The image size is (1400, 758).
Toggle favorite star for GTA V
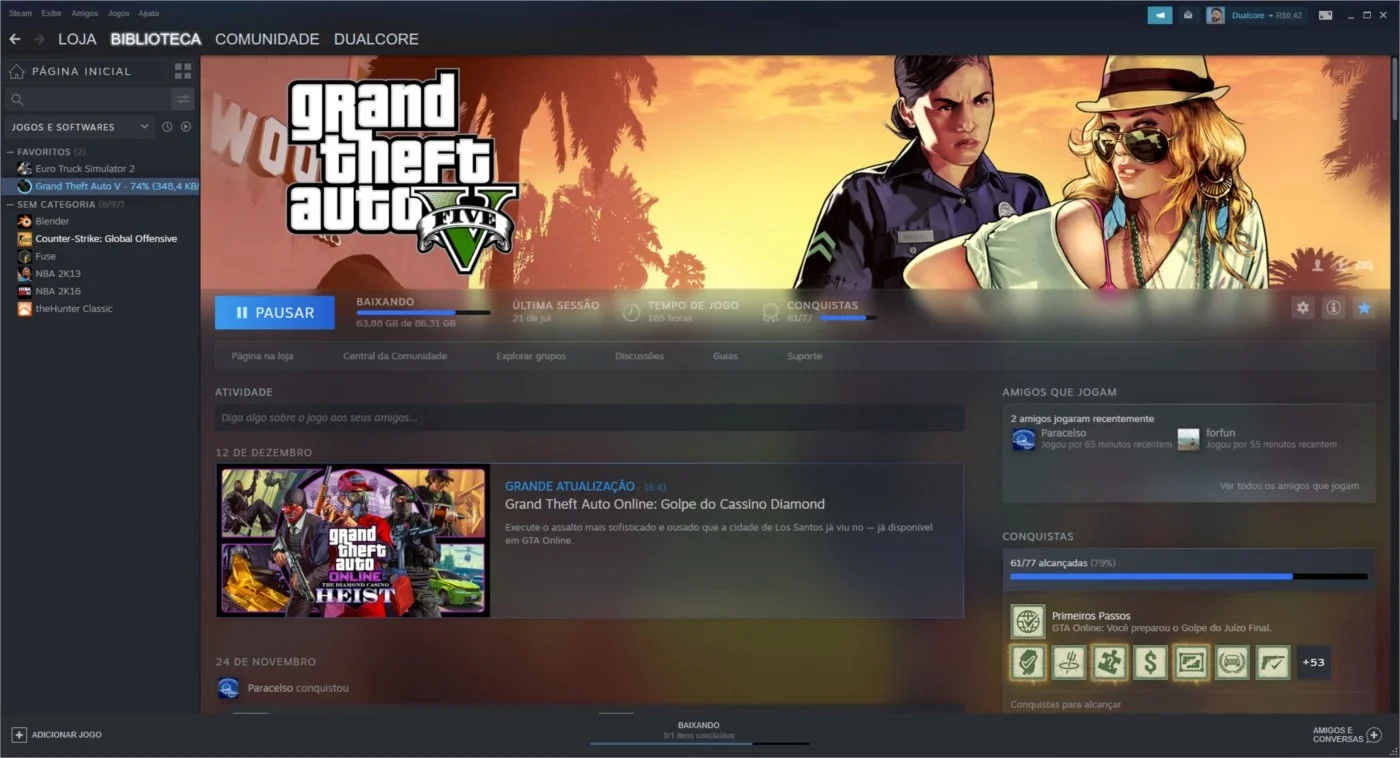click(x=1363, y=308)
